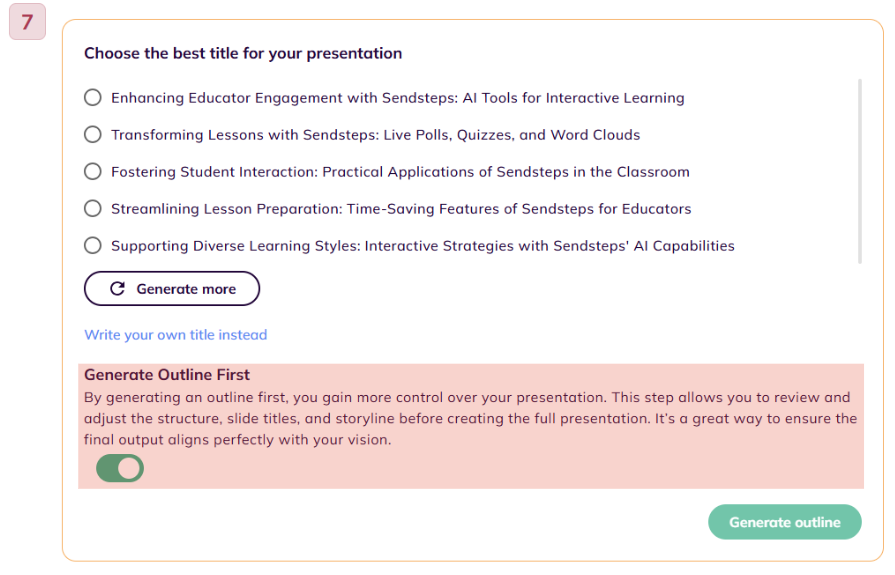Click the outline description paragraph in pink box
Image resolution: width=895 pixels, height=575 pixels.
[x=471, y=419]
